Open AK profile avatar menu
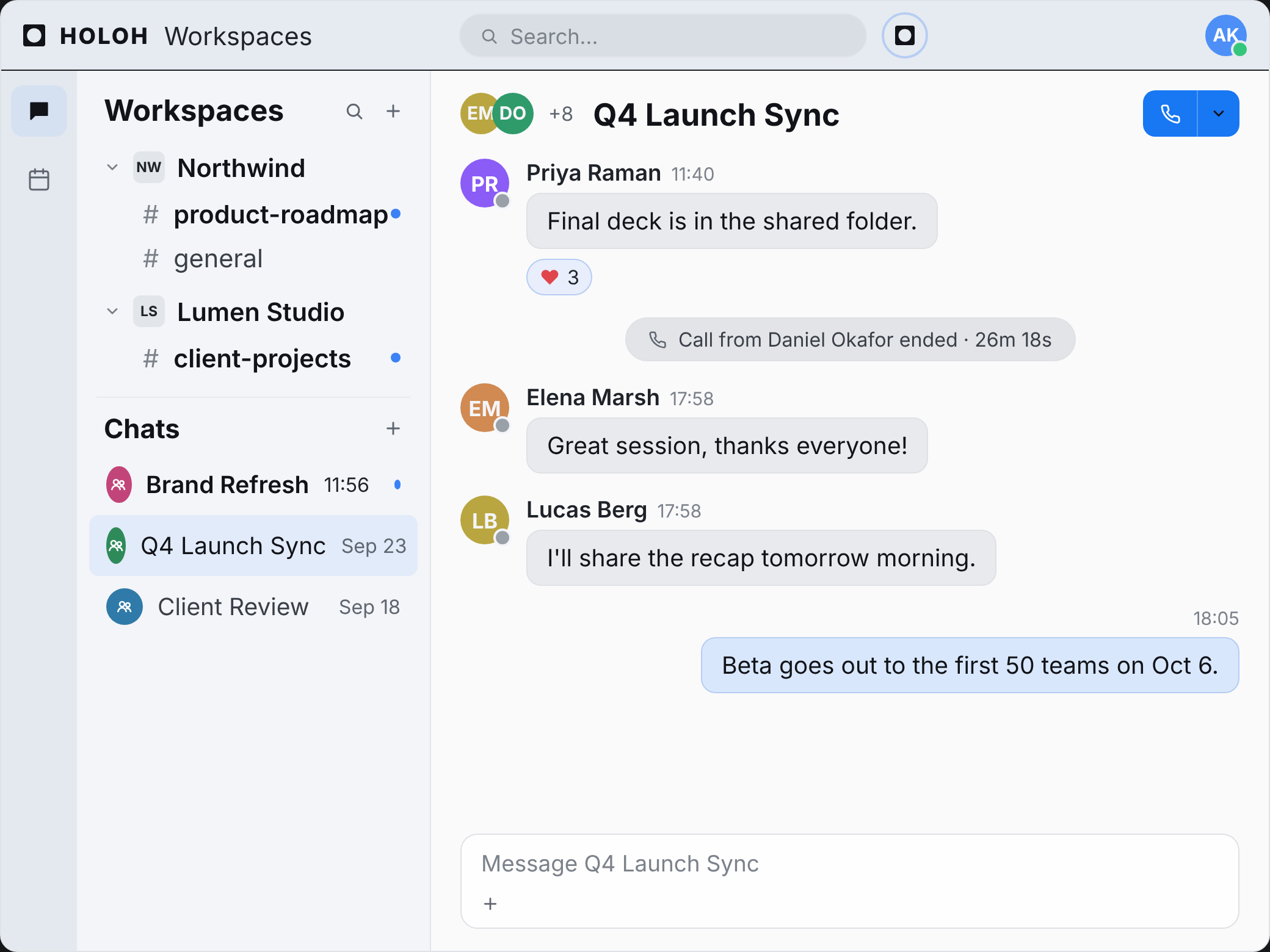Screen dimensions: 1270x952 [x=1225, y=35]
